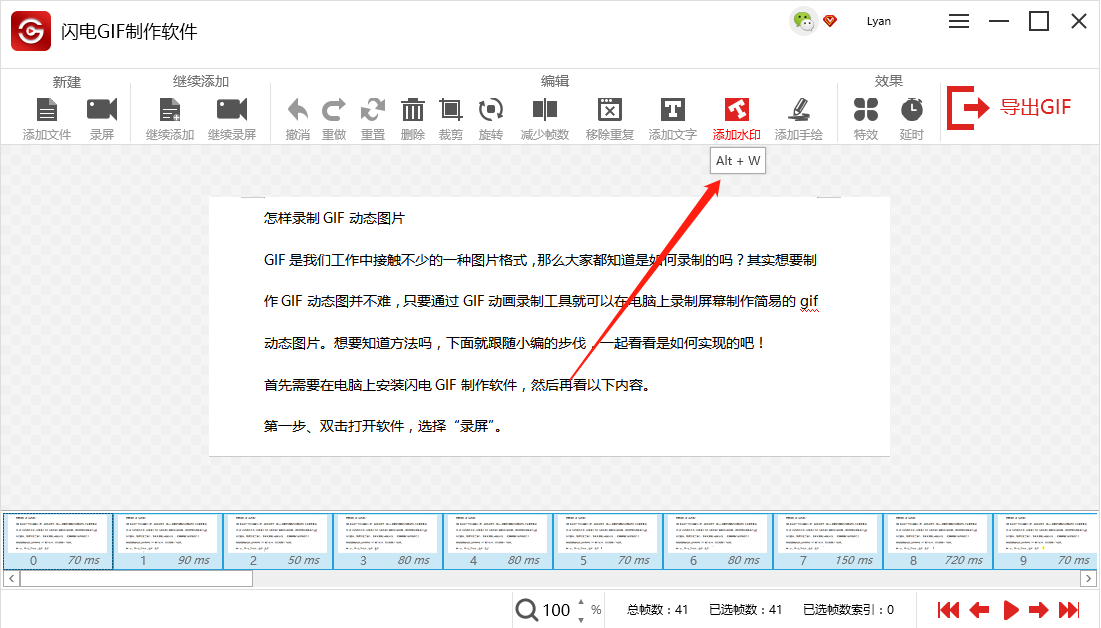The image size is (1101, 628).
Task: Delete frames with the 删除 trash icon
Action: (x=413, y=110)
